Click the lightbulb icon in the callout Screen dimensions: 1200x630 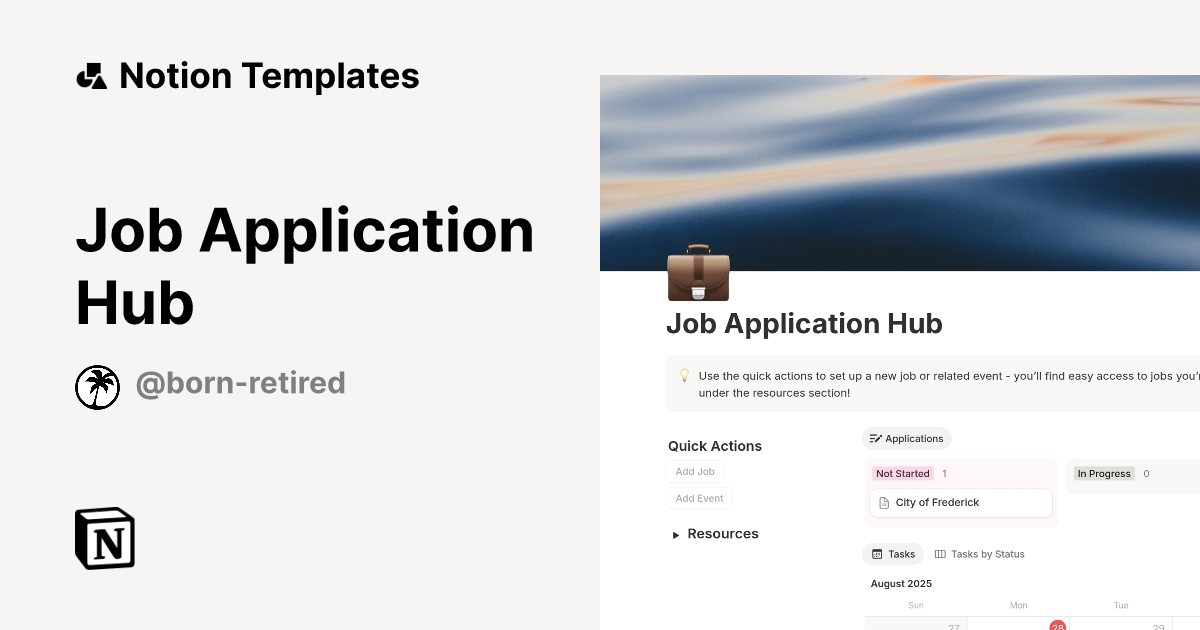pyautogui.click(x=684, y=376)
